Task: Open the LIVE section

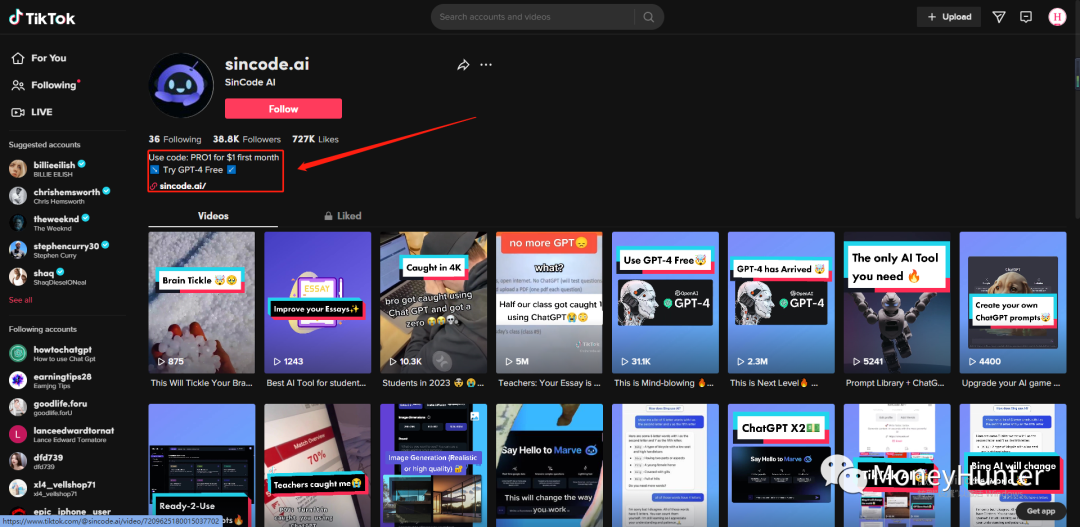Action: click(33, 112)
